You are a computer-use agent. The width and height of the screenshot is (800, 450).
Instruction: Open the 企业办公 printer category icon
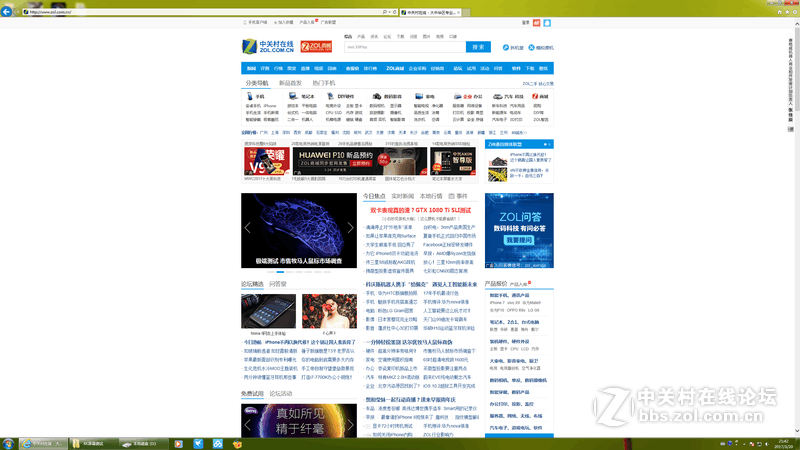(457, 96)
